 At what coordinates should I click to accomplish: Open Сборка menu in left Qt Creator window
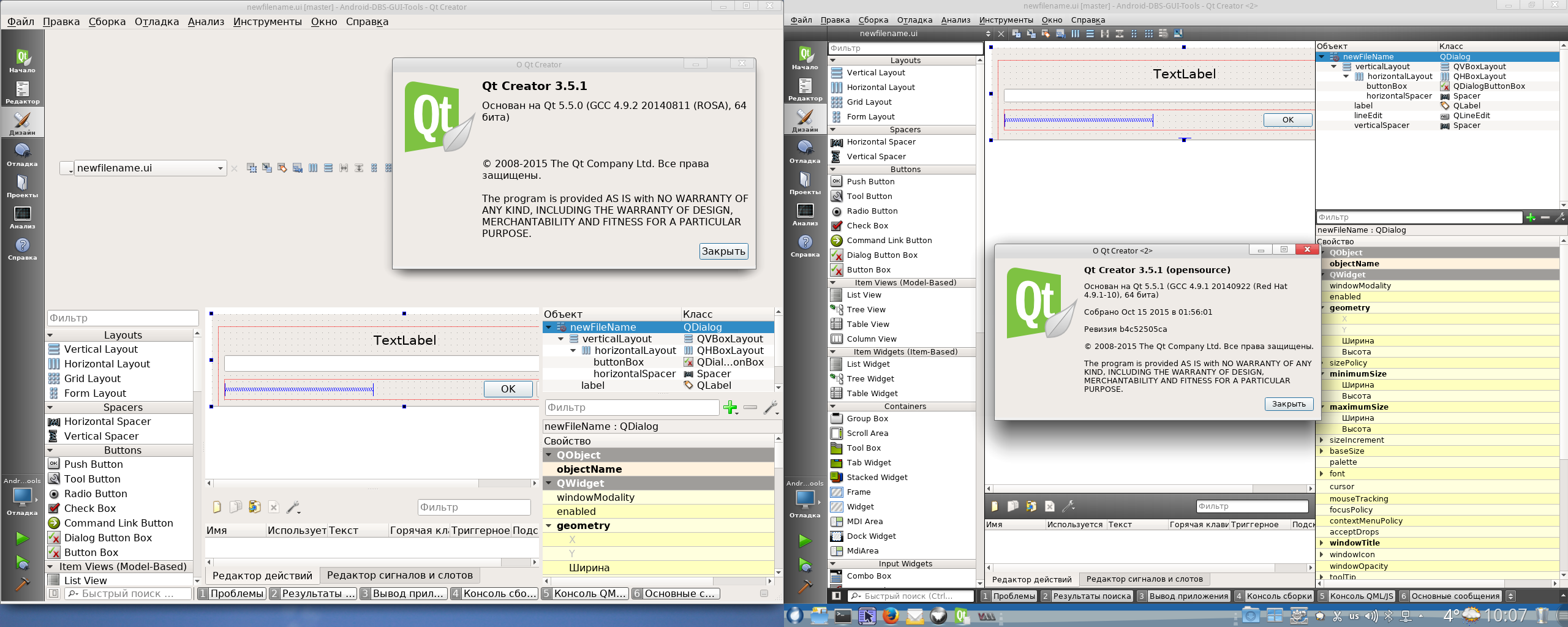(107, 21)
